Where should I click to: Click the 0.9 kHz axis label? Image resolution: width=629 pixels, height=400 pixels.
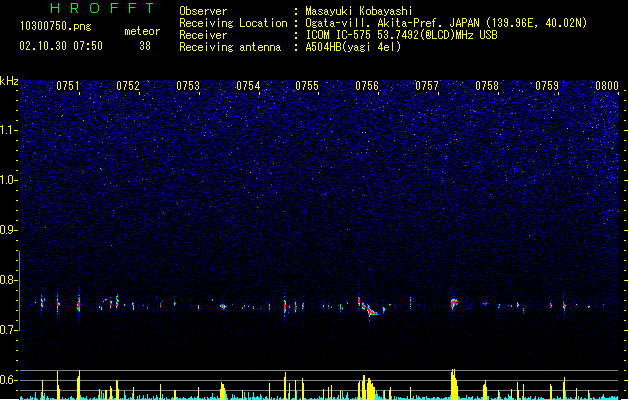point(8,230)
